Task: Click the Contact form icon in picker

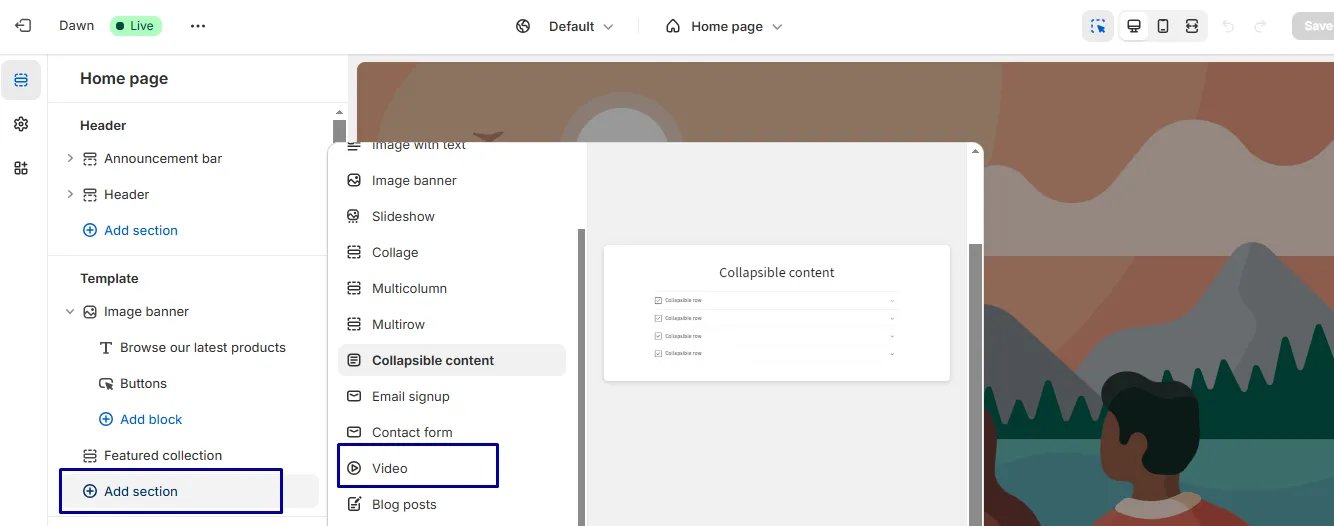Action: [x=353, y=432]
